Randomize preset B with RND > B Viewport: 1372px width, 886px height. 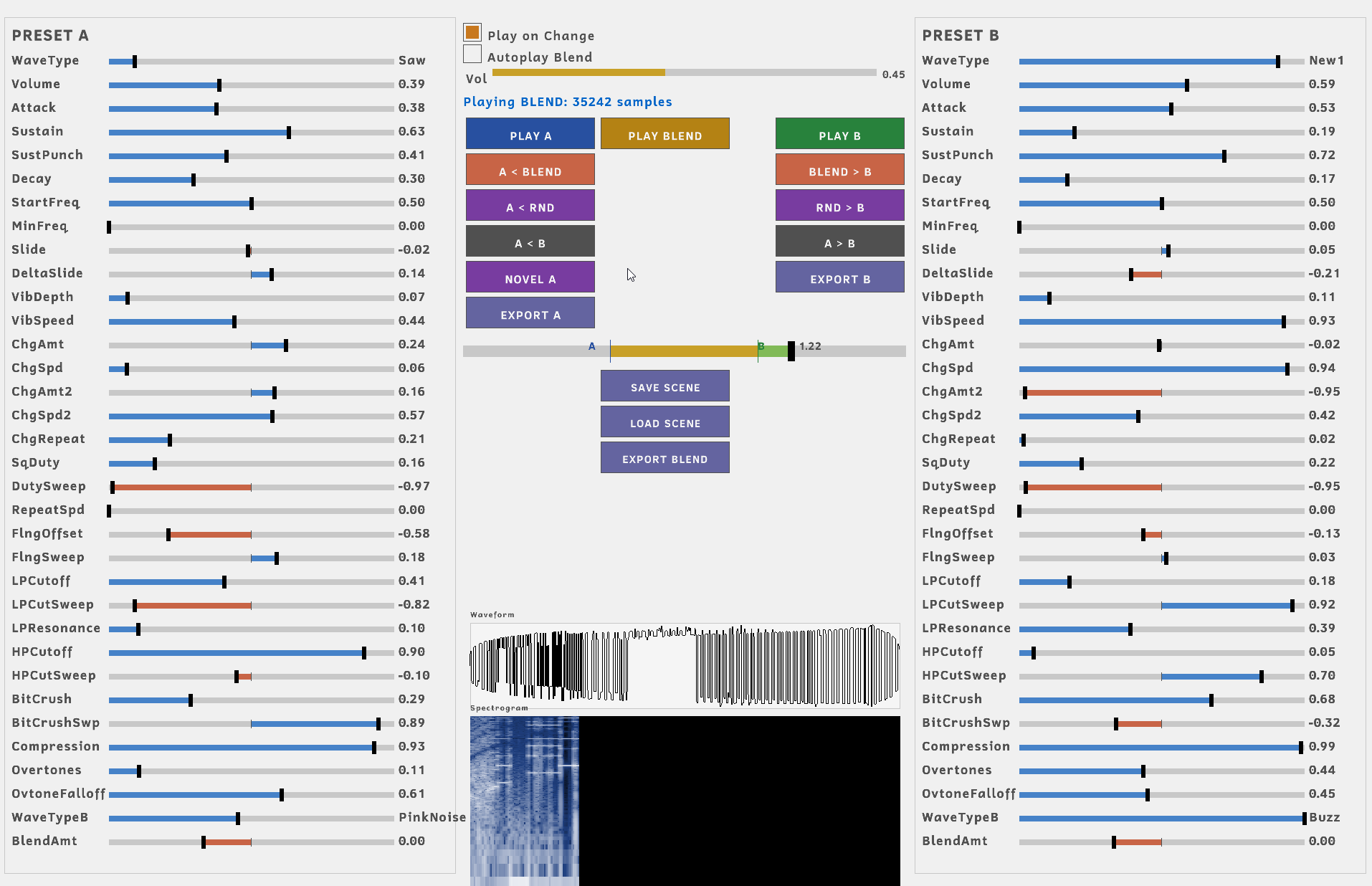840,206
